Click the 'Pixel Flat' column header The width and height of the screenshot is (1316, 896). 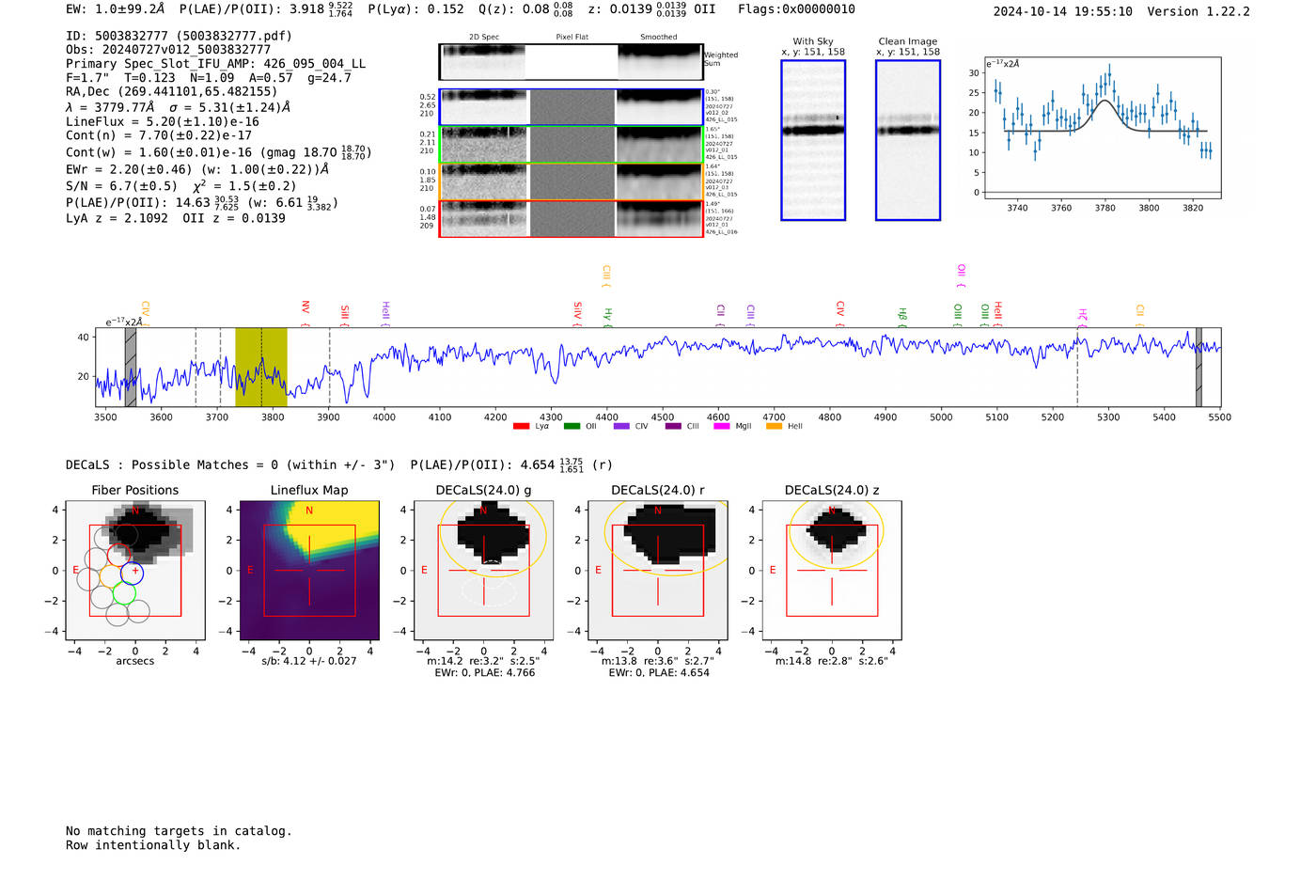coord(572,37)
